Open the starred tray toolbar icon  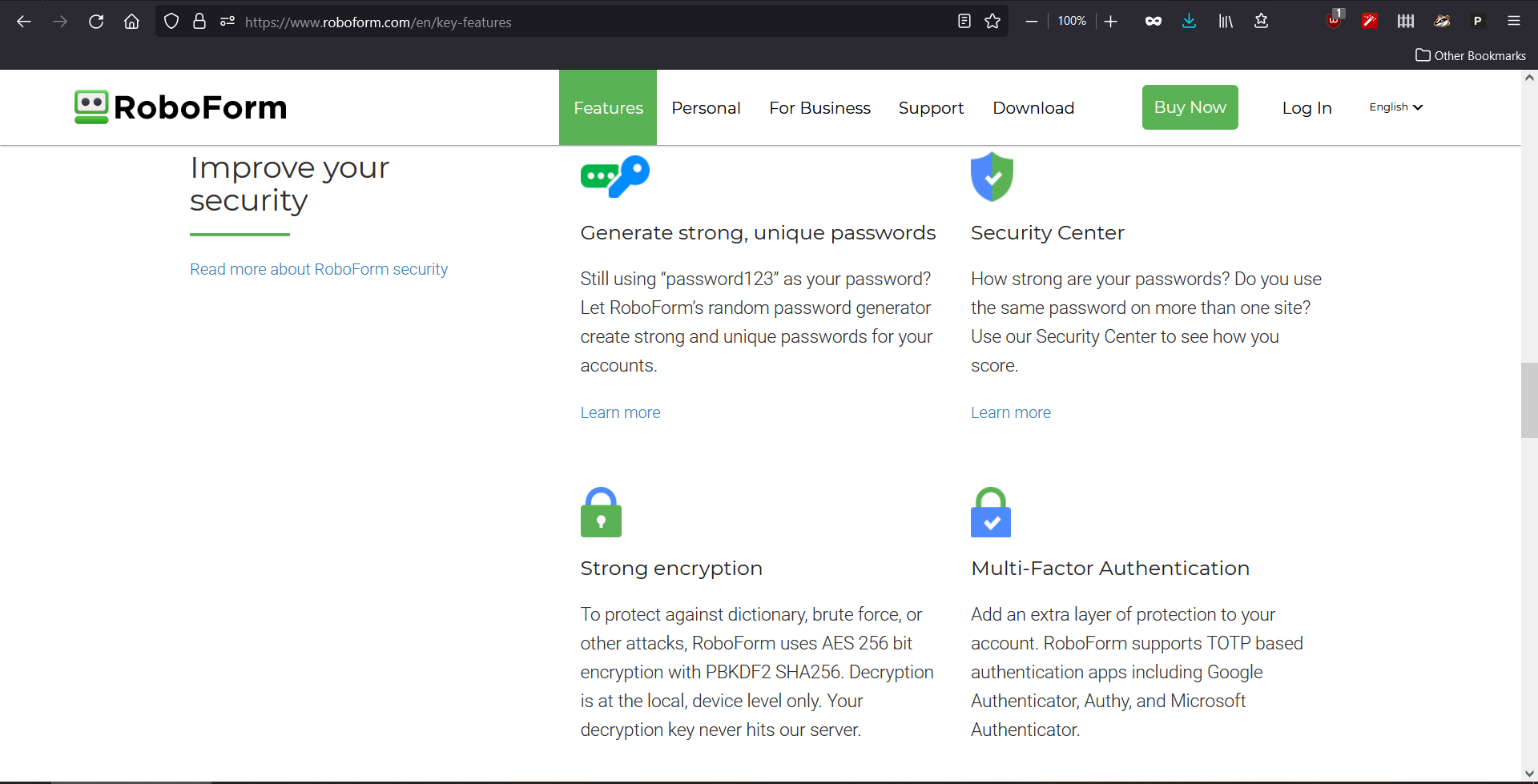pos(1261,22)
